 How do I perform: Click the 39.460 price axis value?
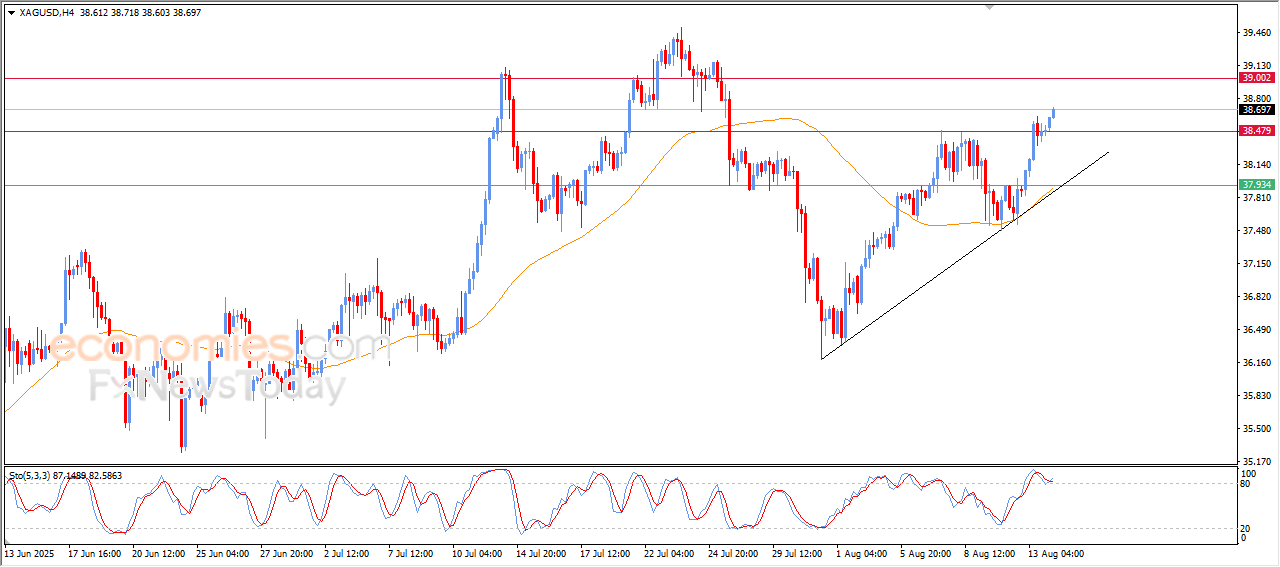(1257, 33)
